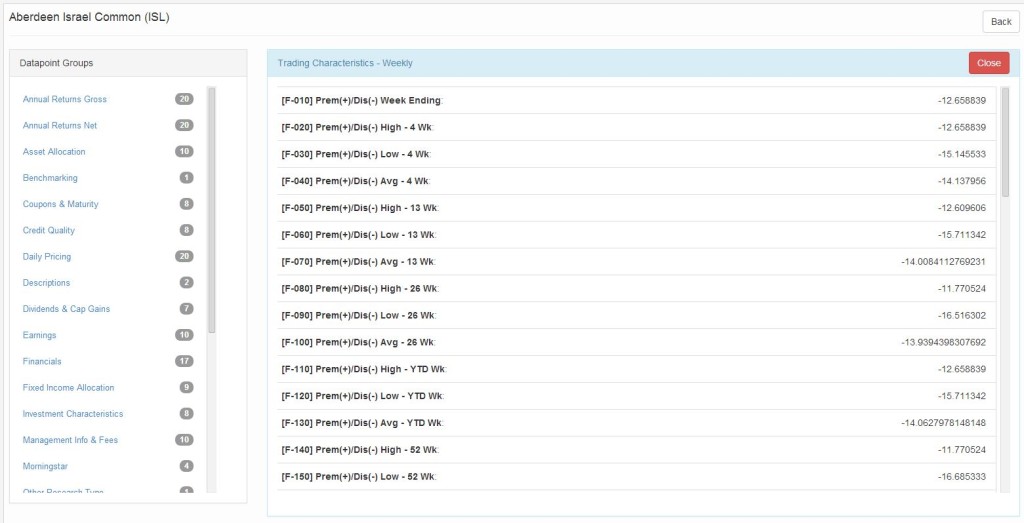
Task: Click the 10 badge beside Management Info & Fees
Action: [184, 440]
